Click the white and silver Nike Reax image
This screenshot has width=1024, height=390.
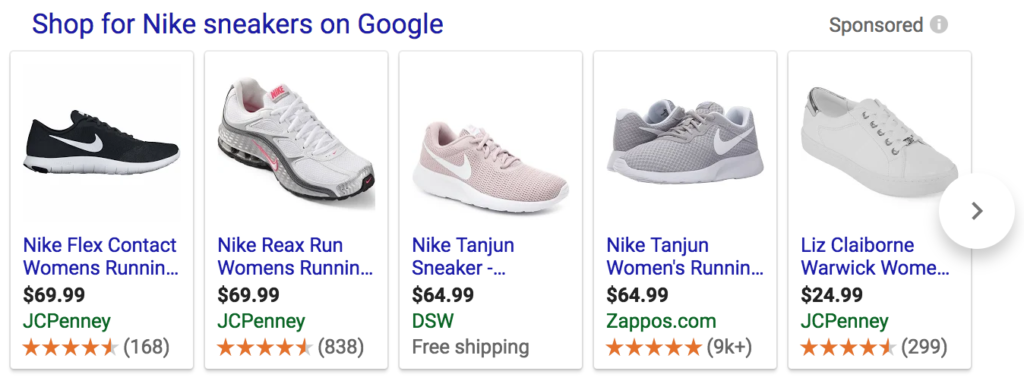pyautogui.click(x=296, y=144)
